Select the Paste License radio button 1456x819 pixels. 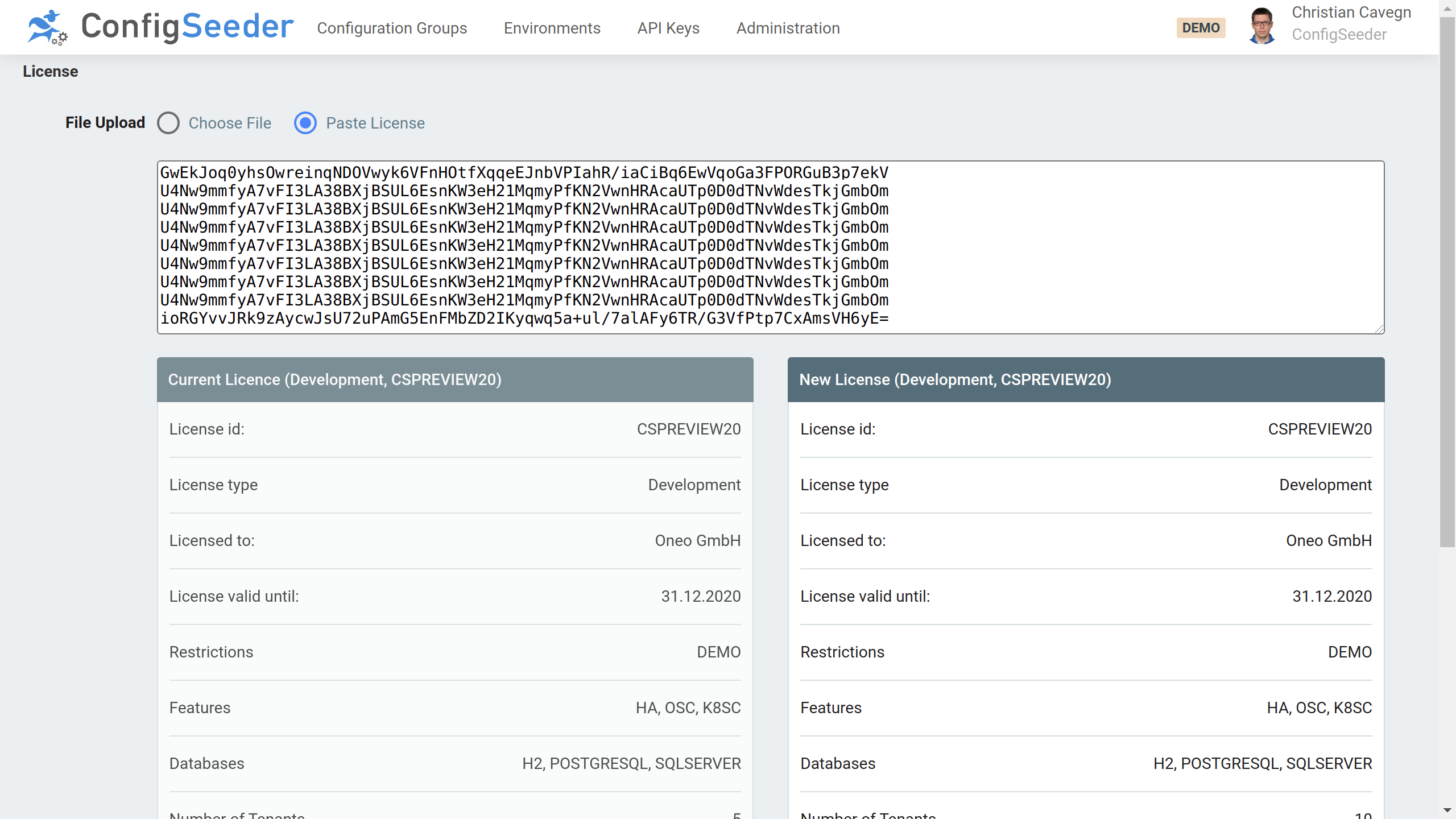click(x=305, y=123)
